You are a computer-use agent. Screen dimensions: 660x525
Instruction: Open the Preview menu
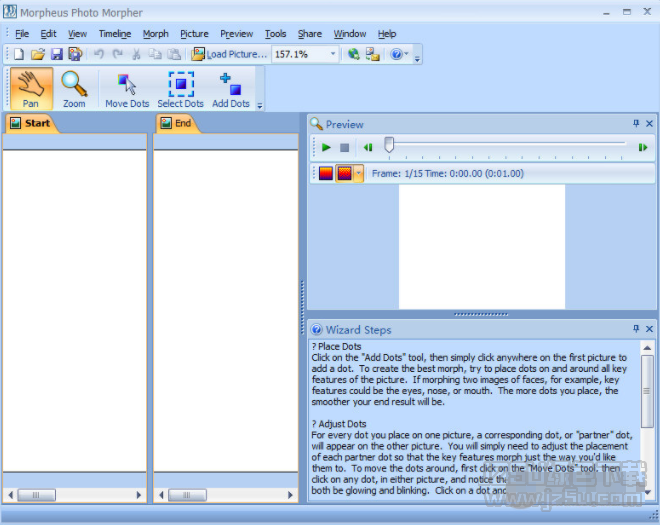(x=237, y=34)
